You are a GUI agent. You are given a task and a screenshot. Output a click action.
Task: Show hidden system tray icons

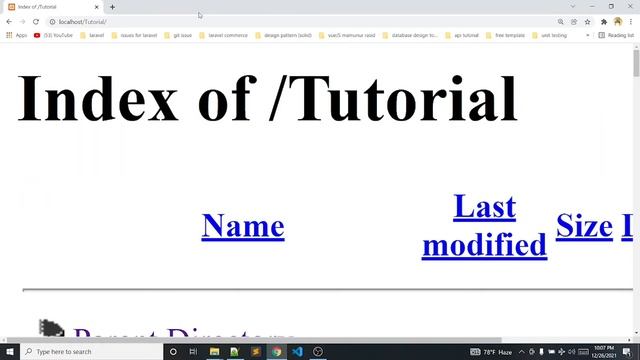click(521, 352)
